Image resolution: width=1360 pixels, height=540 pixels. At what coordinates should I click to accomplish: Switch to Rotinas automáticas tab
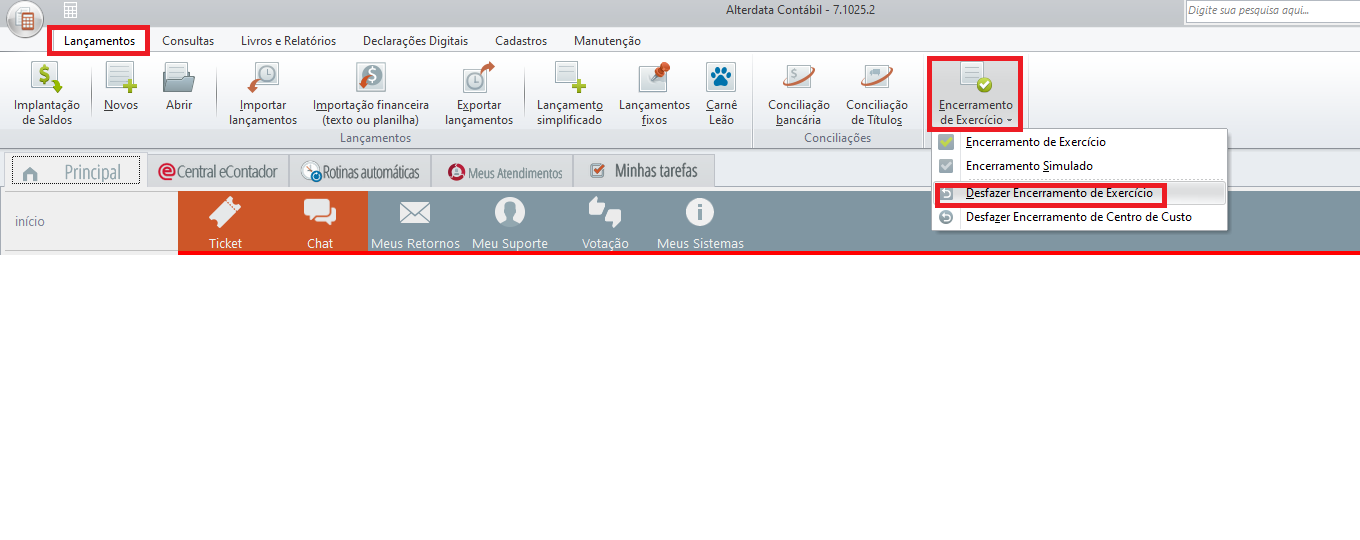pyautogui.click(x=360, y=172)
